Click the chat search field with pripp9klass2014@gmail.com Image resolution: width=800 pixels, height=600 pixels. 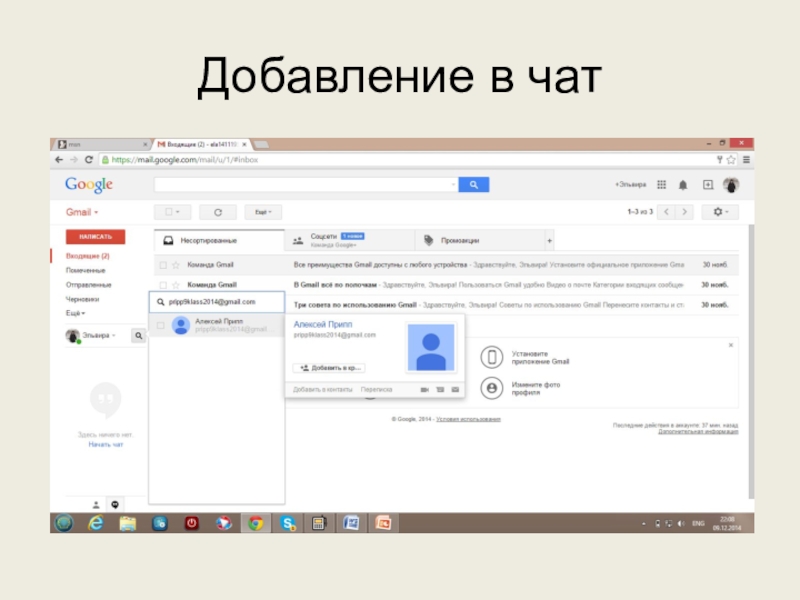pyautogui.click(x=217, y=302)
